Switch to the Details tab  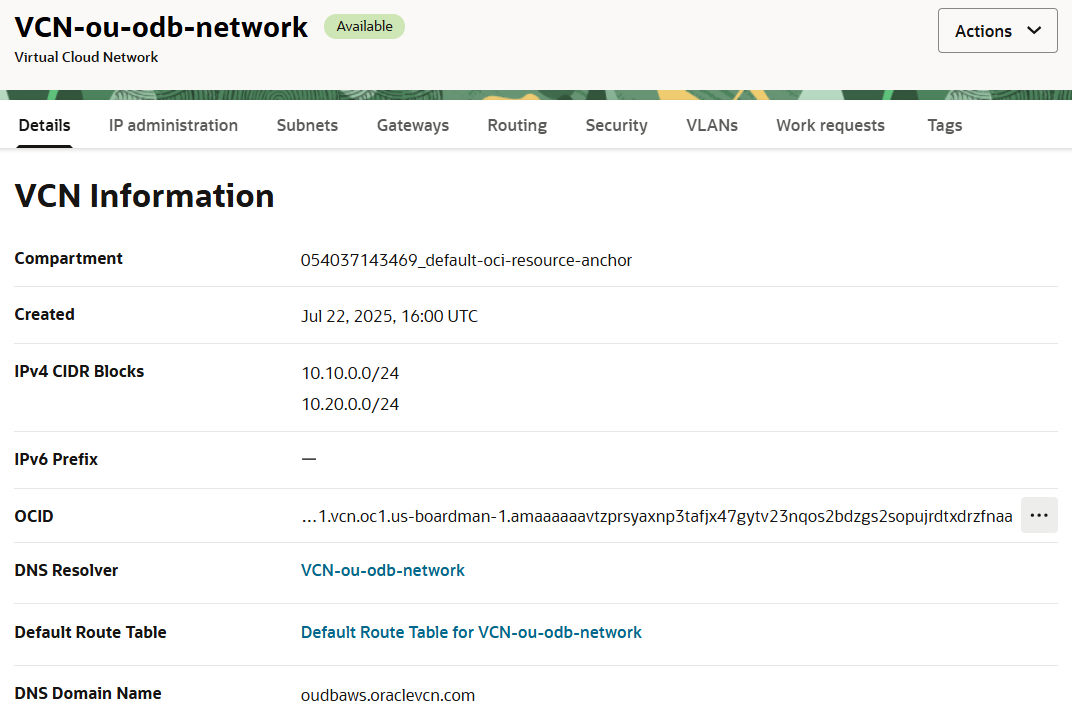(44, 125)
